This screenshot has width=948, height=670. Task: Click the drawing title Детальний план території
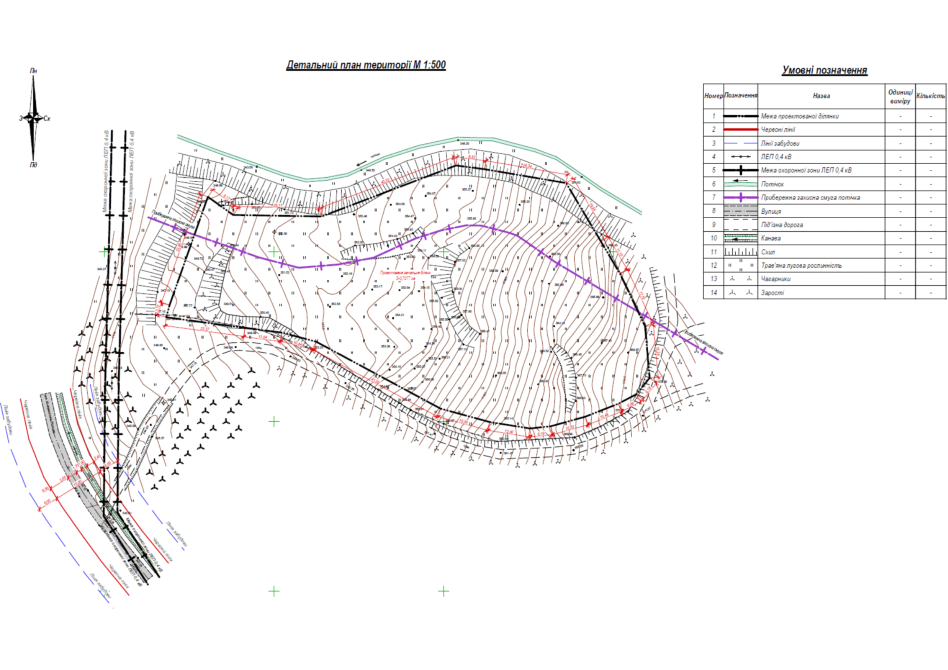click(366, 65)
